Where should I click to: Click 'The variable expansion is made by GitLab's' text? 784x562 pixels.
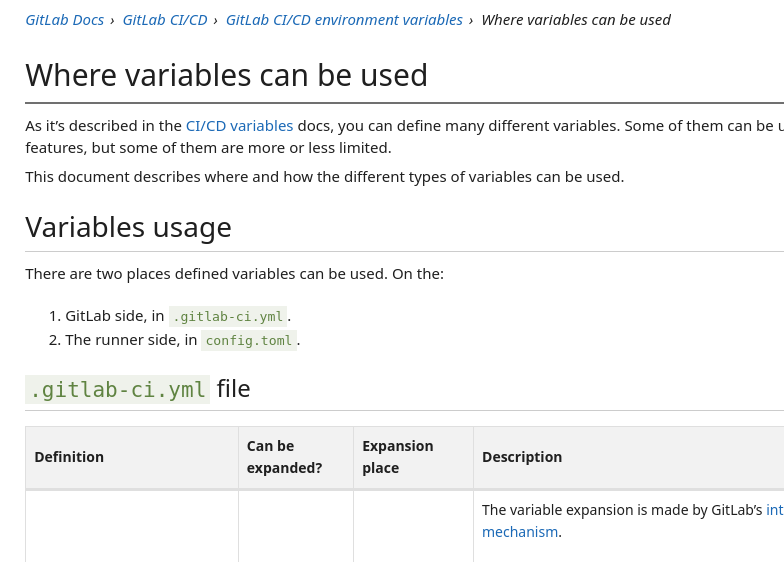(622, 510)
